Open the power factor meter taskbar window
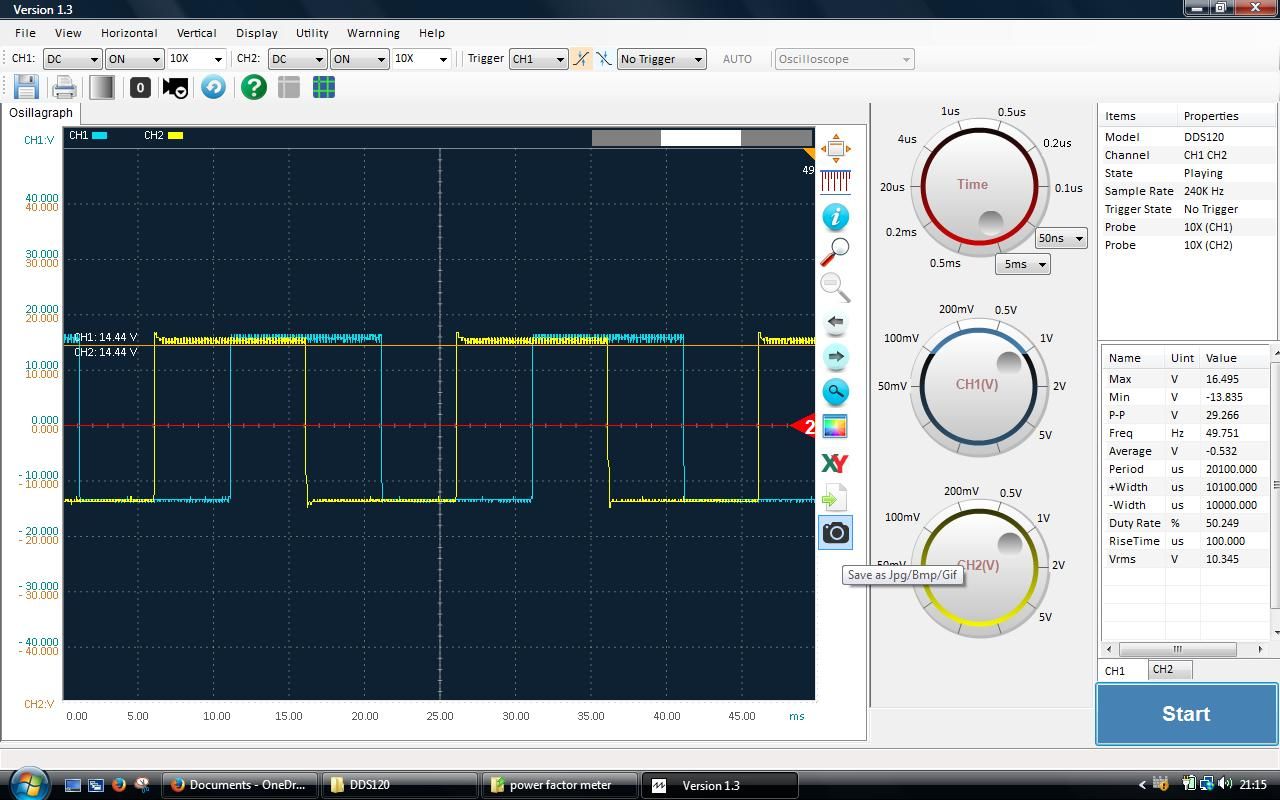This screenshot has width=1280, height=800. tap(560, 785)
